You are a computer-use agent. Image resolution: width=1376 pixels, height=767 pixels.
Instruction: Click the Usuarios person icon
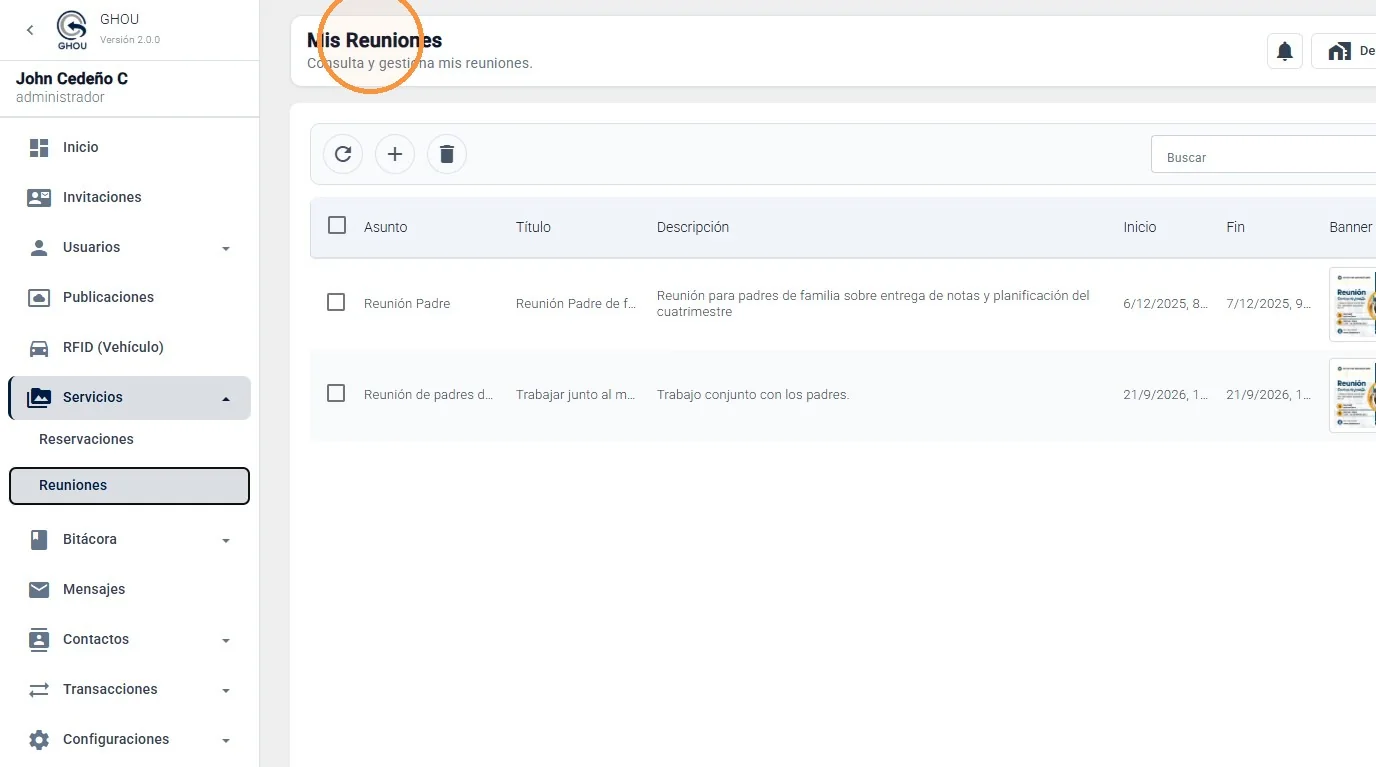(x=39, y=247)
